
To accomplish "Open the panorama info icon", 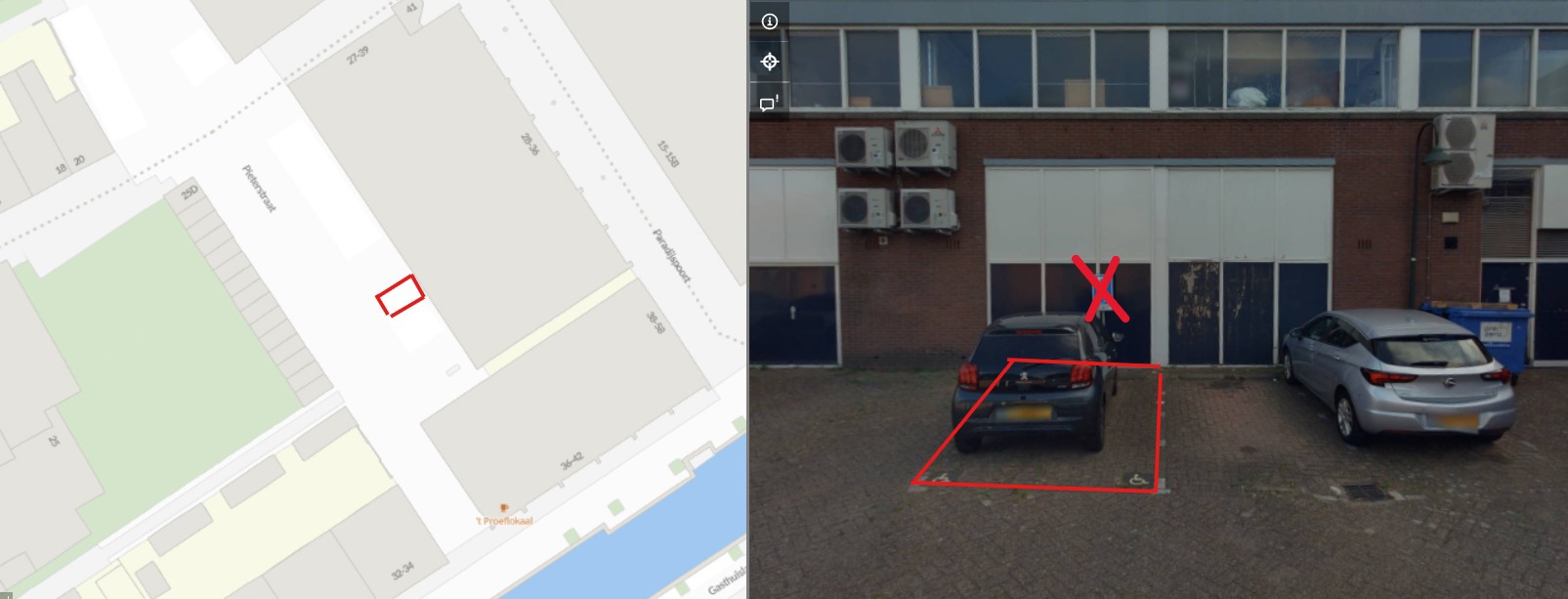I will (770, 21).
